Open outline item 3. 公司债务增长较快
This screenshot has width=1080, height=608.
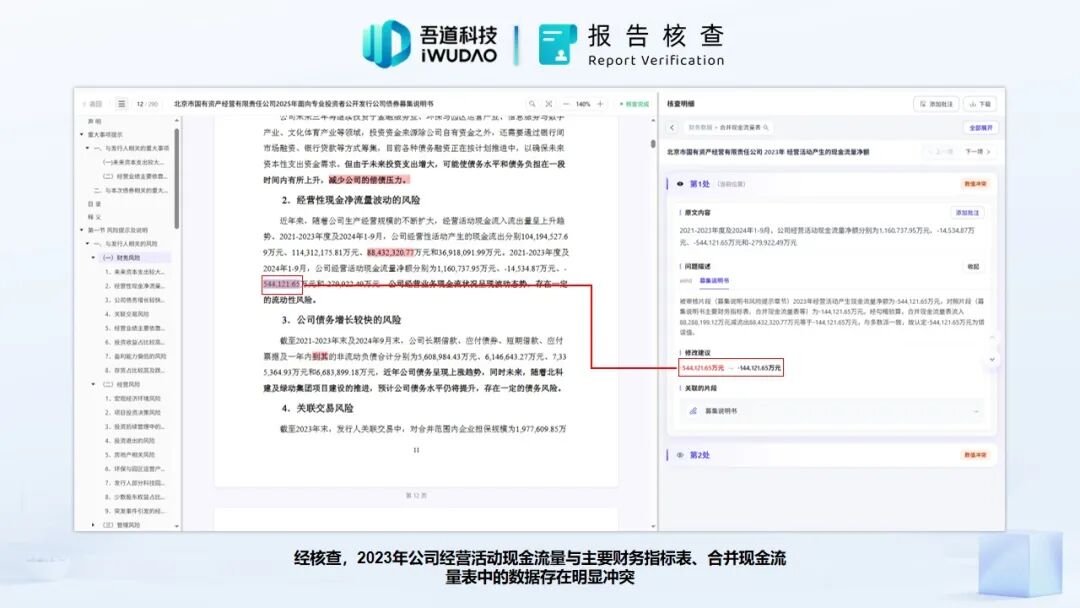[x=135, y=300]
